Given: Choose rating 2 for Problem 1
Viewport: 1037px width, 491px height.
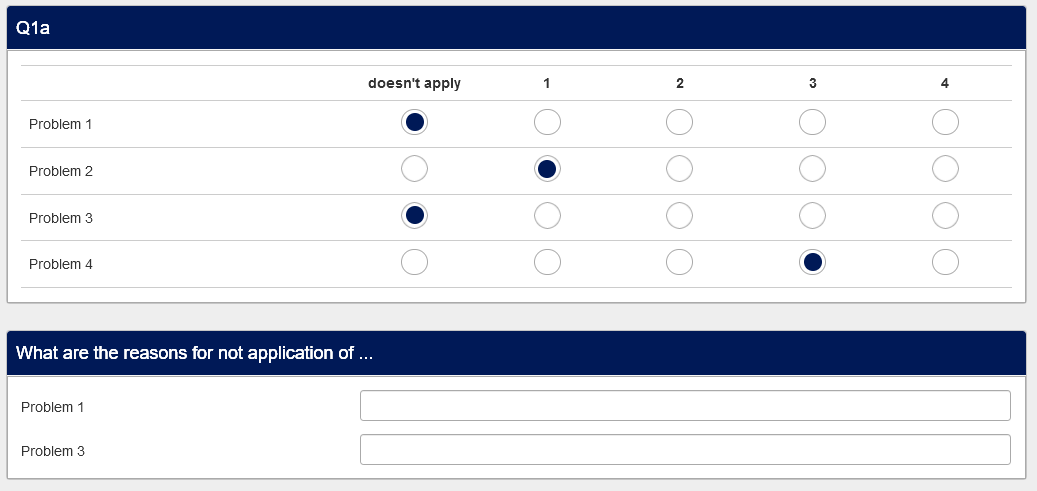Looking at the screenshot, I should pos(679,122).
